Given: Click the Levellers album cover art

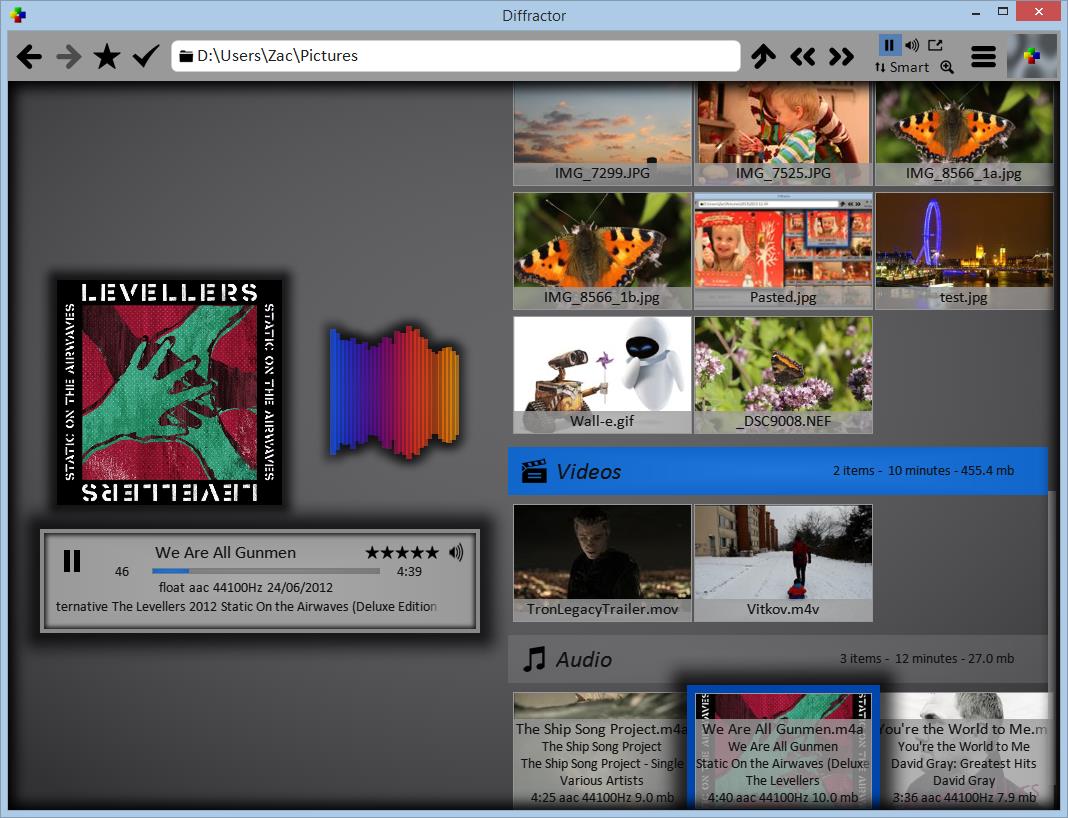Looking at the screenshot, I should [169, 392].
